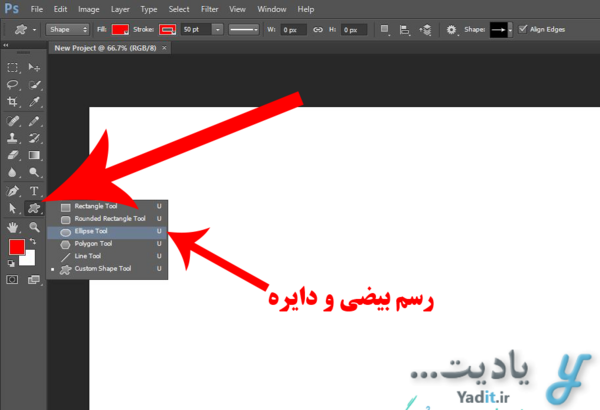Image resolution: width=600 pixels, height=410 pixels.
Task: Choose Custom Shape Tool from flyout
Action: click(x=108, y=269)
